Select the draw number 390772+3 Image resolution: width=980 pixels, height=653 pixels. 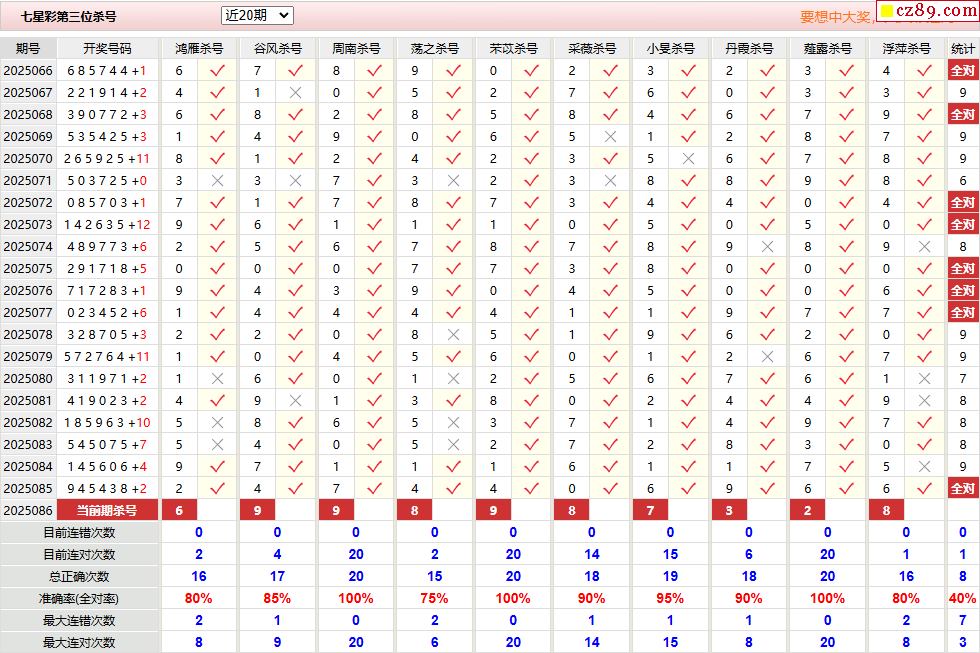(107, 115)
